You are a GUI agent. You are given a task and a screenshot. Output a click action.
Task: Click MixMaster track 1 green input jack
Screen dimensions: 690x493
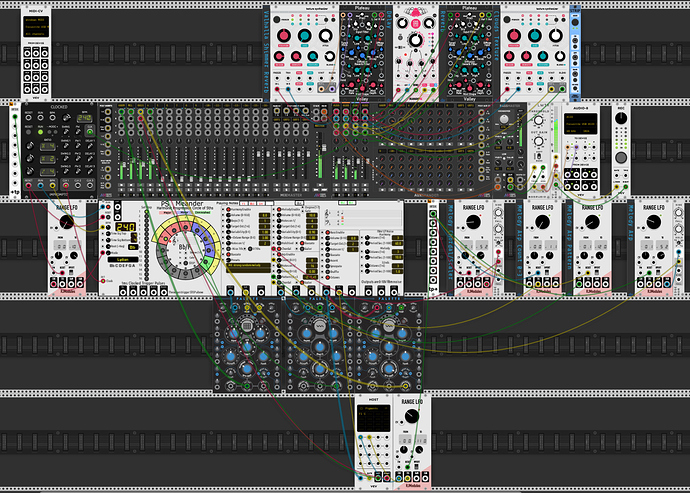[x=122, y=112]
